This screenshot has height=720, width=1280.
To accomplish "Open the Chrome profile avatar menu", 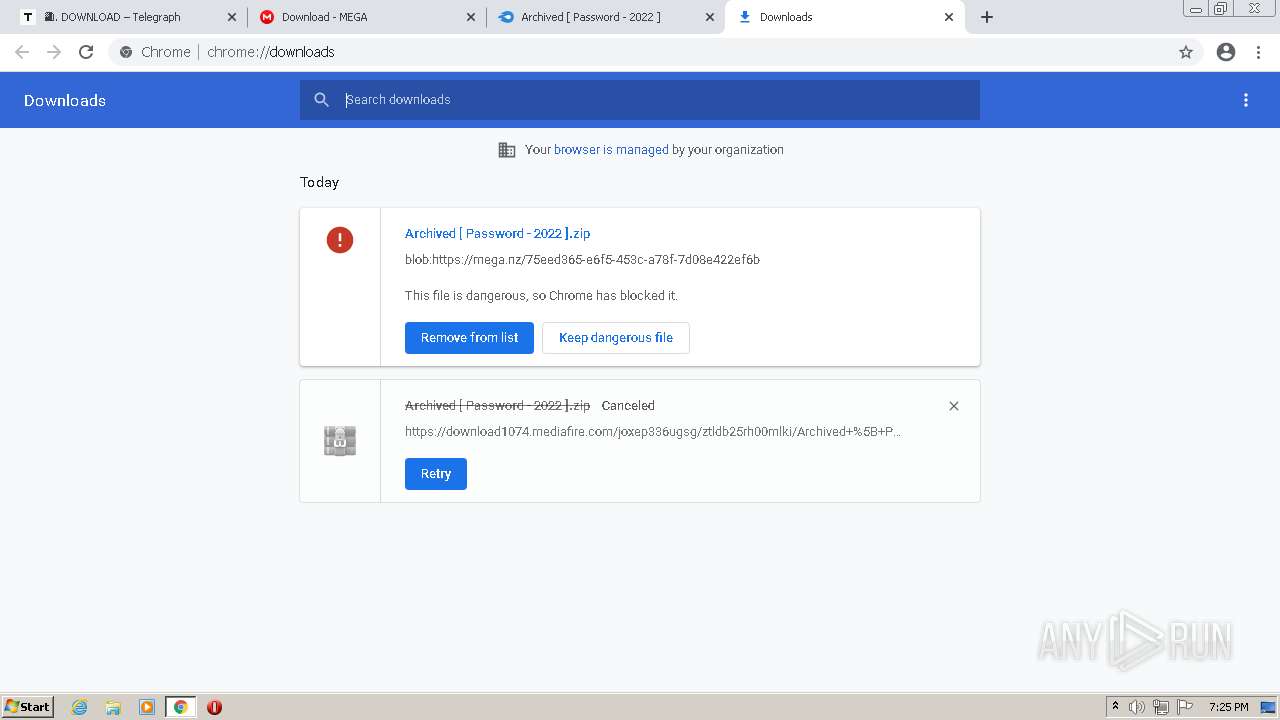I will point(1226,52).
